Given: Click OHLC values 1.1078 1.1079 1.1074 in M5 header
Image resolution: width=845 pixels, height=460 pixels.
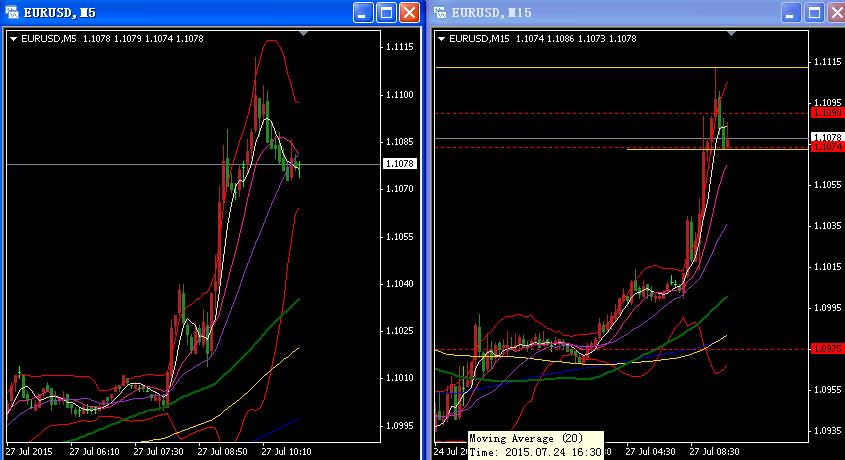Looking at the screenshot, I should click(x=128, y=39).
